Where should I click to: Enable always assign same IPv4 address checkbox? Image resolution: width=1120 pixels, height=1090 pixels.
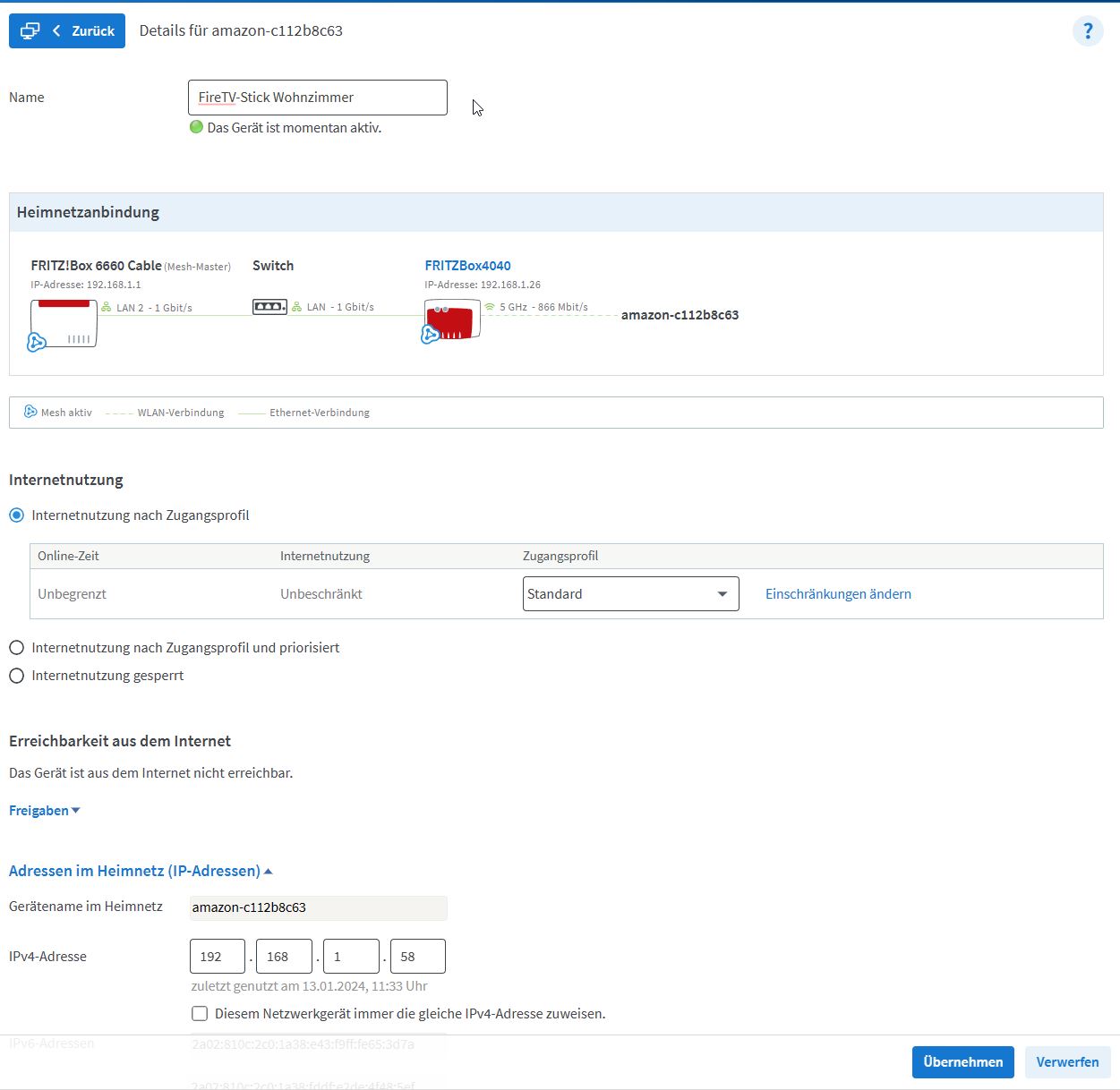[200, 1014]
